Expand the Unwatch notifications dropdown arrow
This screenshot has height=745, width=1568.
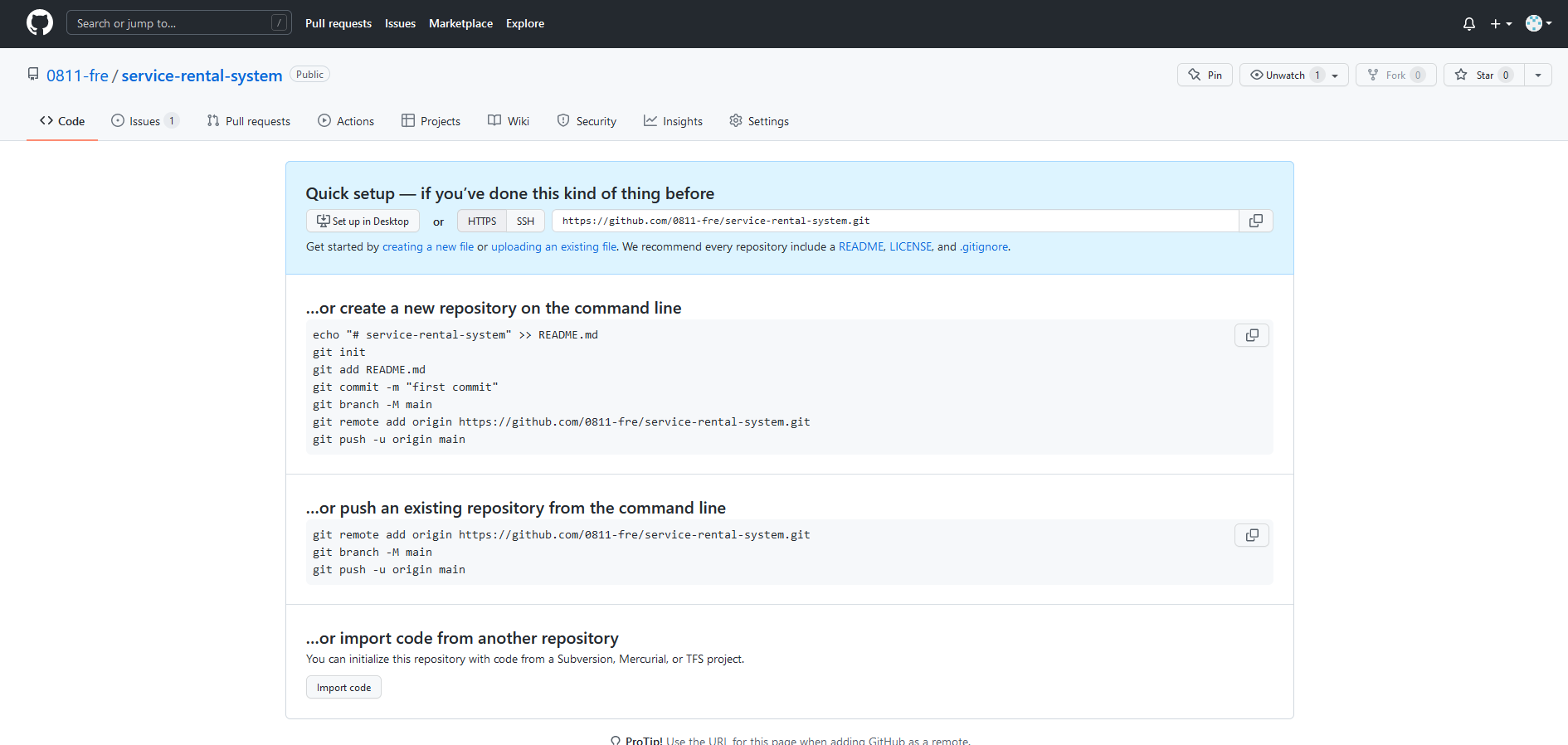1336,75
